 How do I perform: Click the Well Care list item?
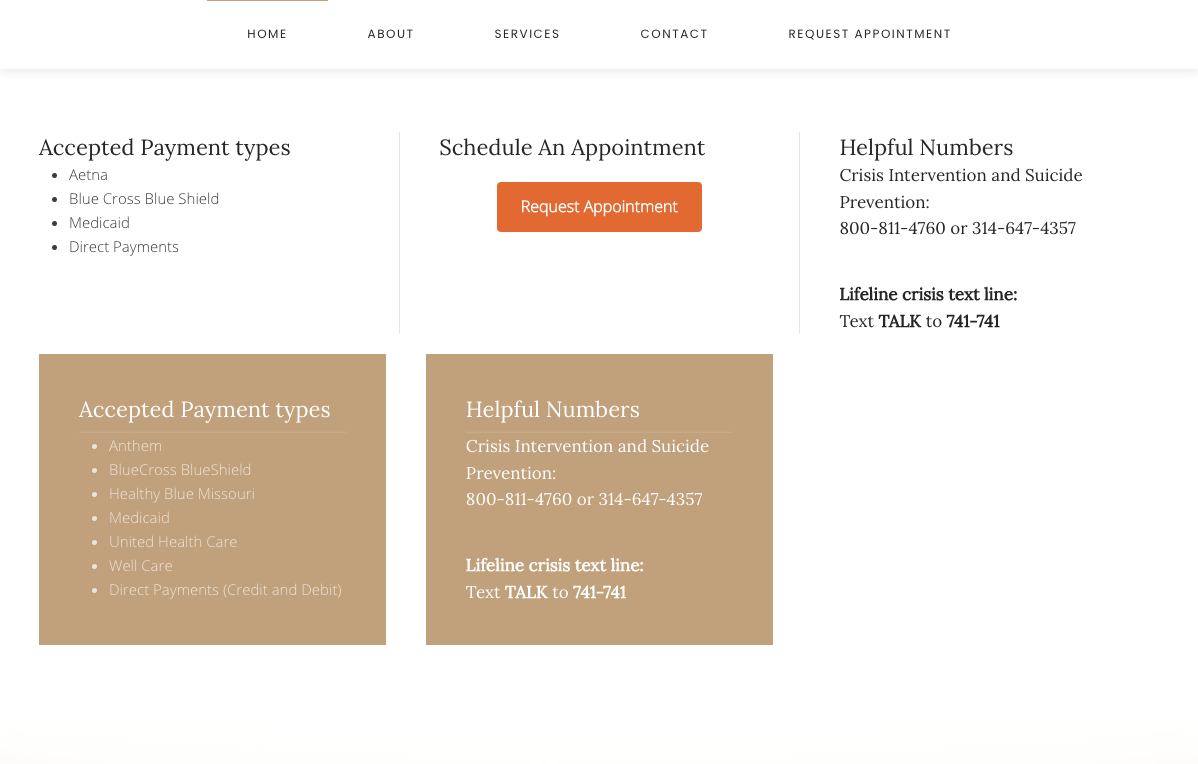(141, 566)
